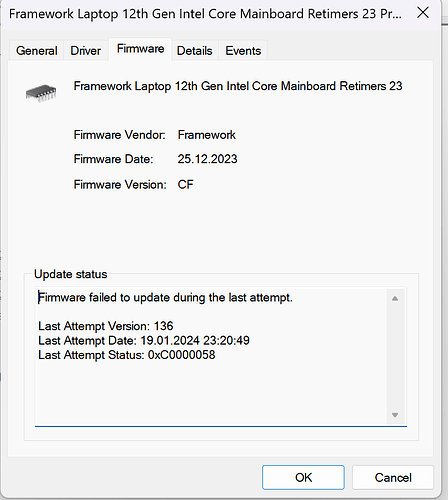Click the Firmware Date value 25.12.2023
Image resolution: width=448 pixels, height=500 pixels.
(x=207, y=159)
